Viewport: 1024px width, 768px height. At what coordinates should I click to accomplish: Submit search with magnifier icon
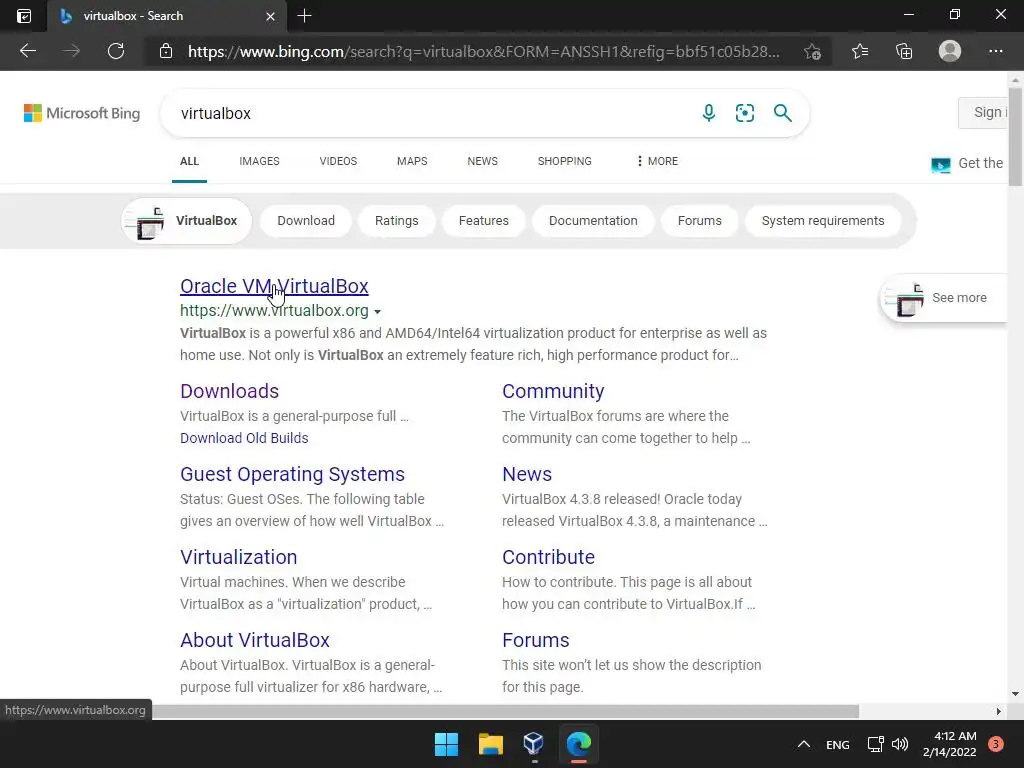tap(782, 113)
